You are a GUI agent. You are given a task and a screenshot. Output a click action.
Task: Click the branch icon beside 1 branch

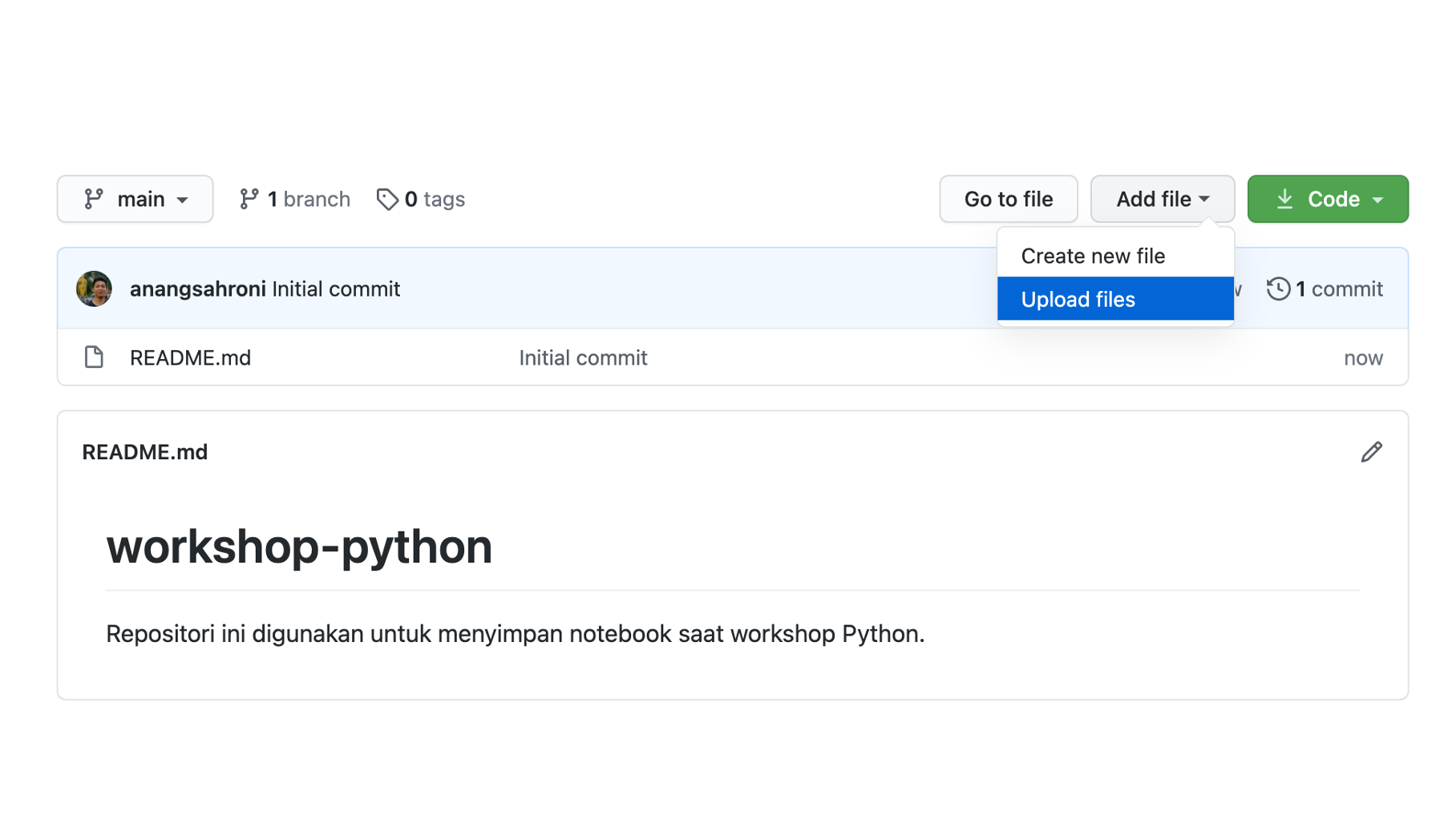[249, 199]
